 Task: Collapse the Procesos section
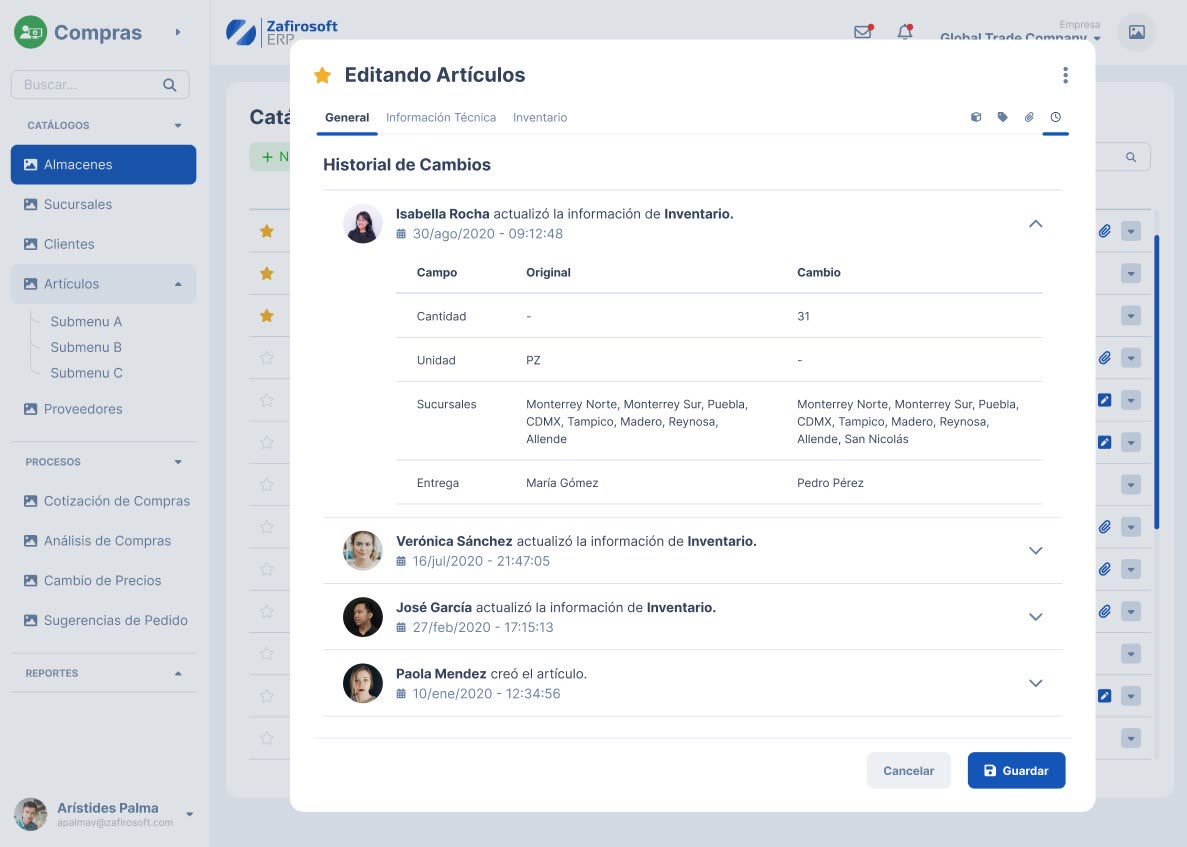(x=178, y=462)
